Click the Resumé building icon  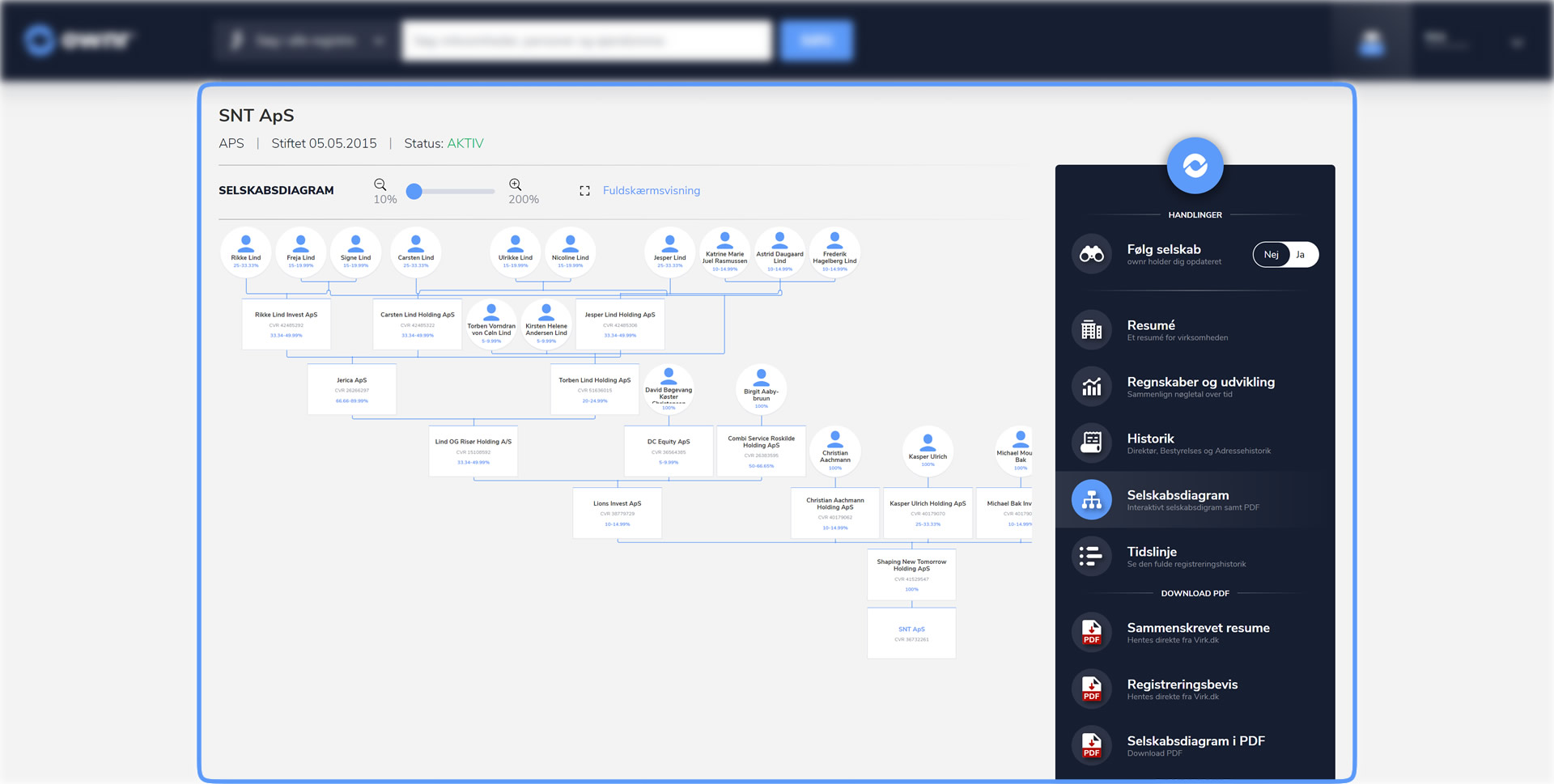coord(1092,330)
